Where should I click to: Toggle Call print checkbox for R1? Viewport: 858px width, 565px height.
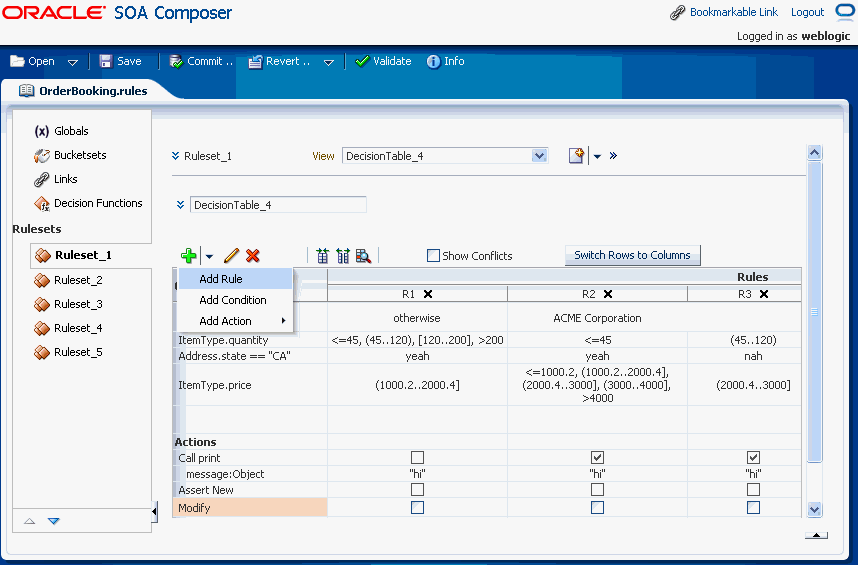point(418,457)
